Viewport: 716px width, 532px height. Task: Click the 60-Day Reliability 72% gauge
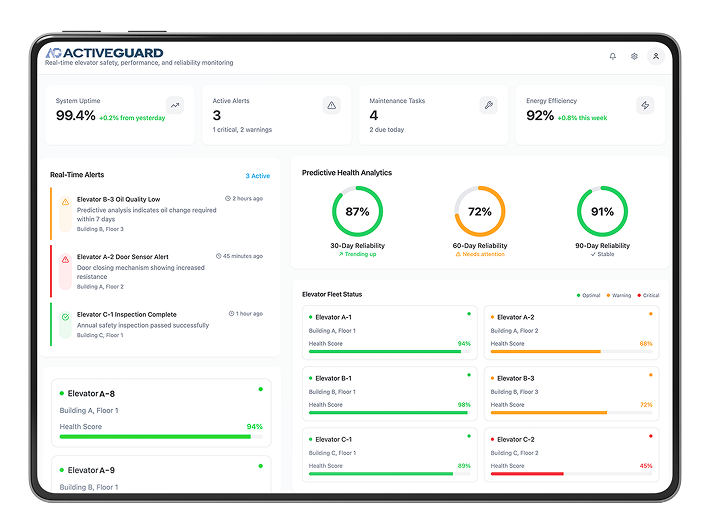tap(479, 212)
